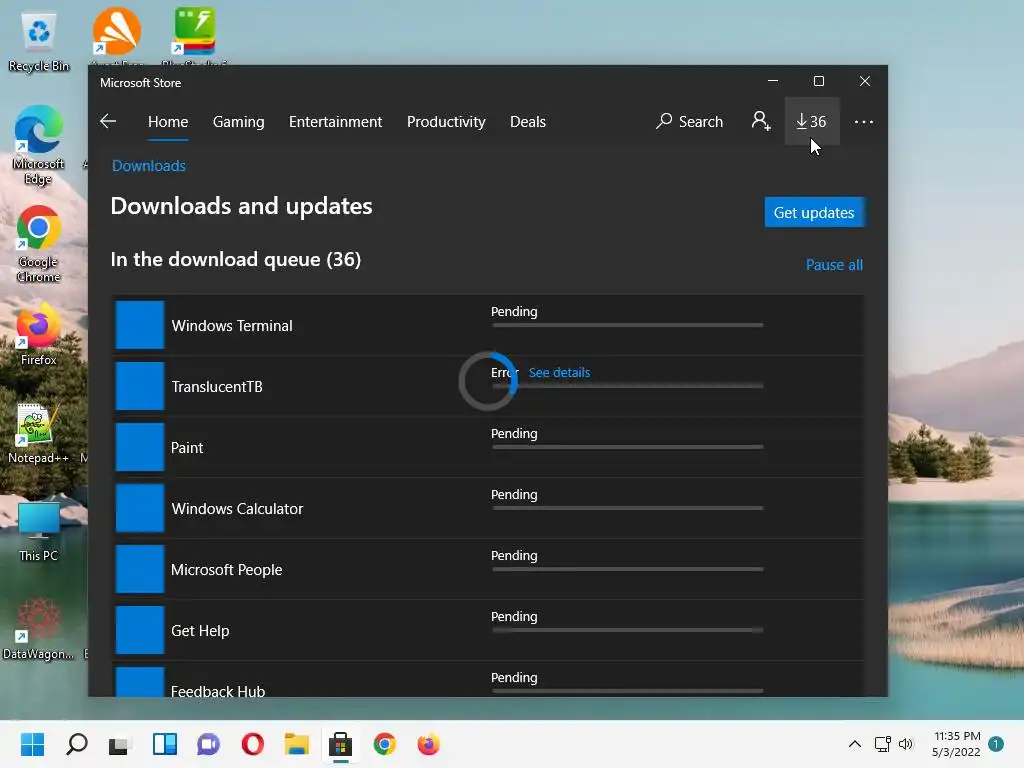Click the Microsoft People app tile icon
Screen dimensions: 1024x768
click(140, 569)
